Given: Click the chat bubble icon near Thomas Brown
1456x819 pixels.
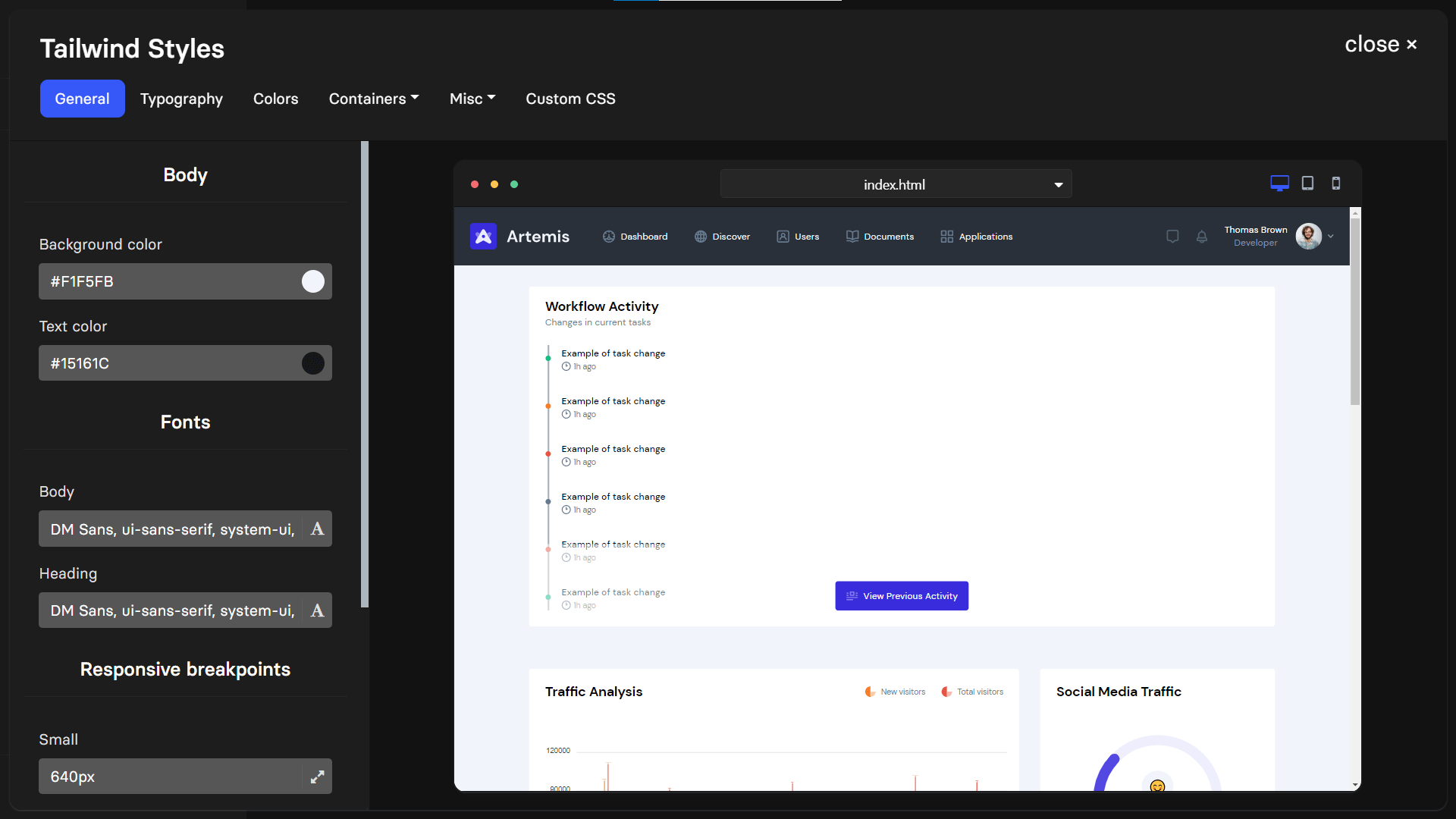Looking at the screenshot, I should point(1172,237).
